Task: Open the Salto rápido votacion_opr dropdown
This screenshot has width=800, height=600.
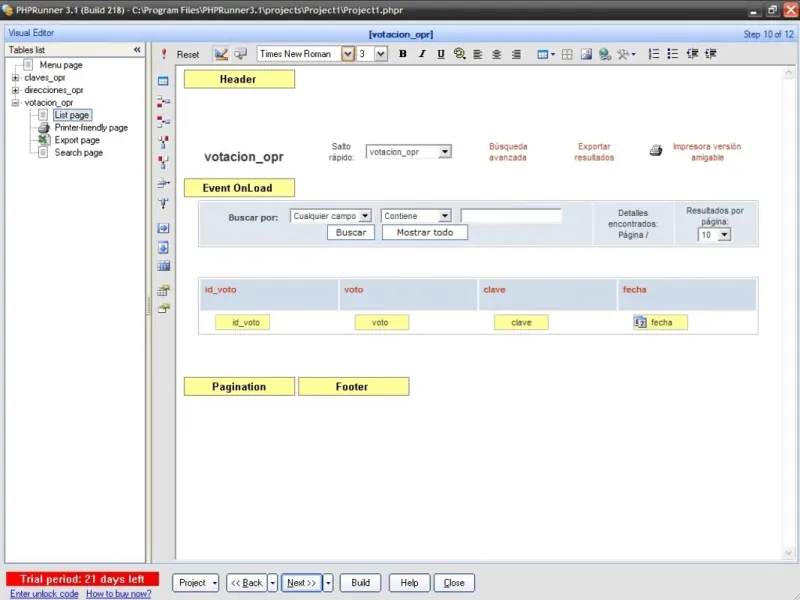Action: [445, 152]
